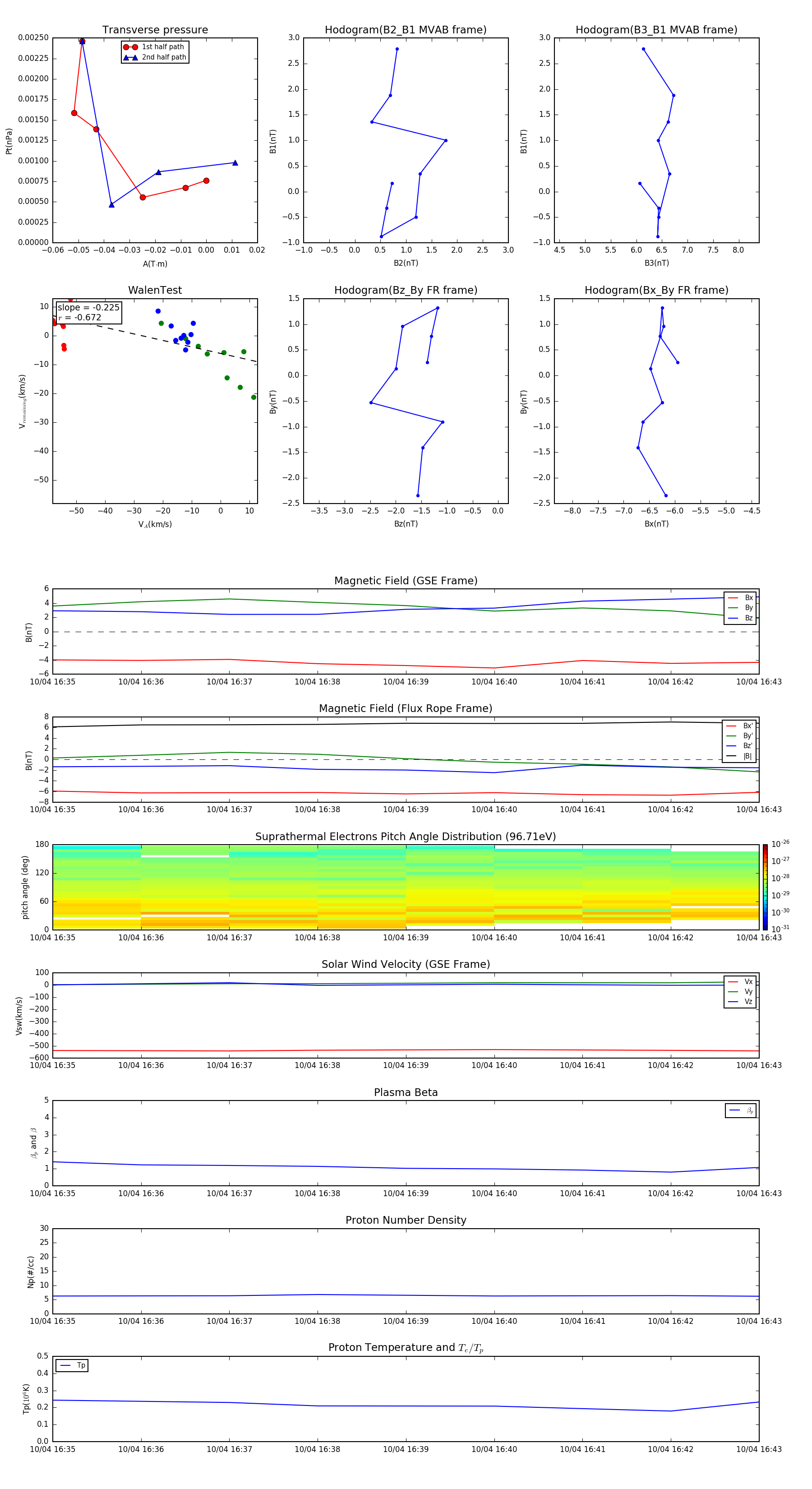Click the '1st half path' legend entry
Screen dimensions: 812x1489
154,47
